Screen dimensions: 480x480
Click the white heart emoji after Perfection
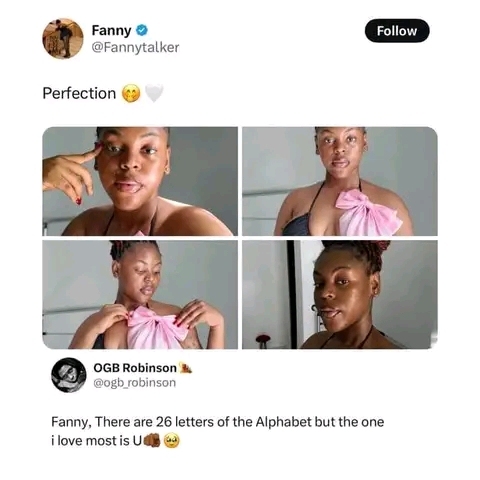tap(154, 93)
